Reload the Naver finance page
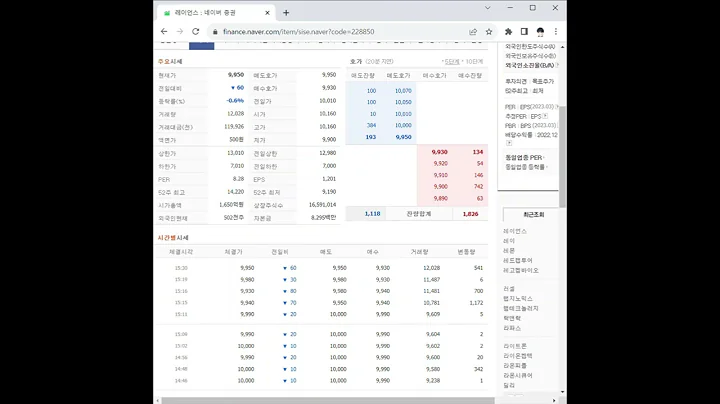 click(x=196, y=32)
